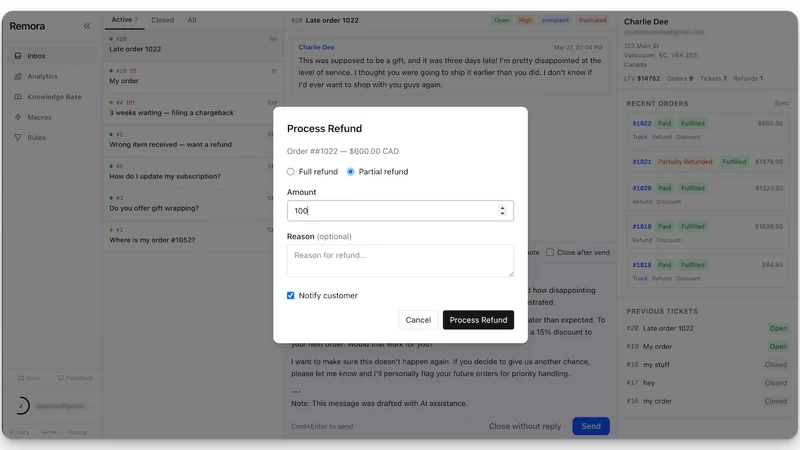
Task: Switch to the Active tickets tab
Action: click(124, 20)
